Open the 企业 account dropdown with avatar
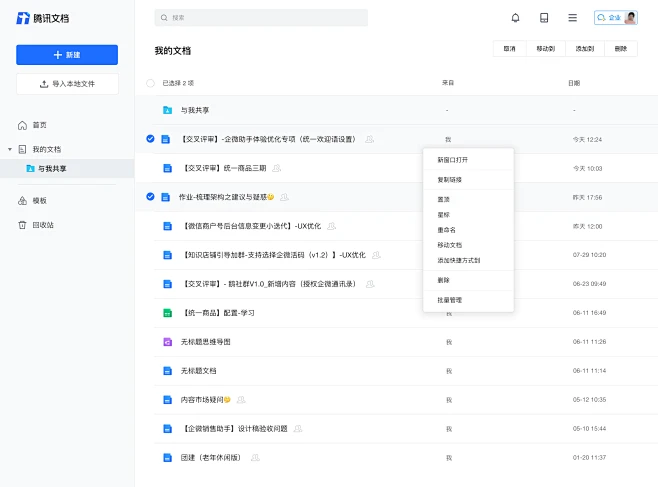 pos(615,18)
